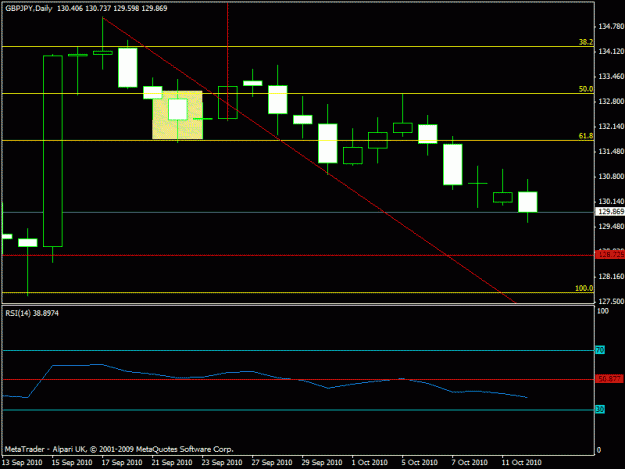625x469 pixels.
Task: Click the 100.0 Fibonacci level label
Action: [584, 288]
